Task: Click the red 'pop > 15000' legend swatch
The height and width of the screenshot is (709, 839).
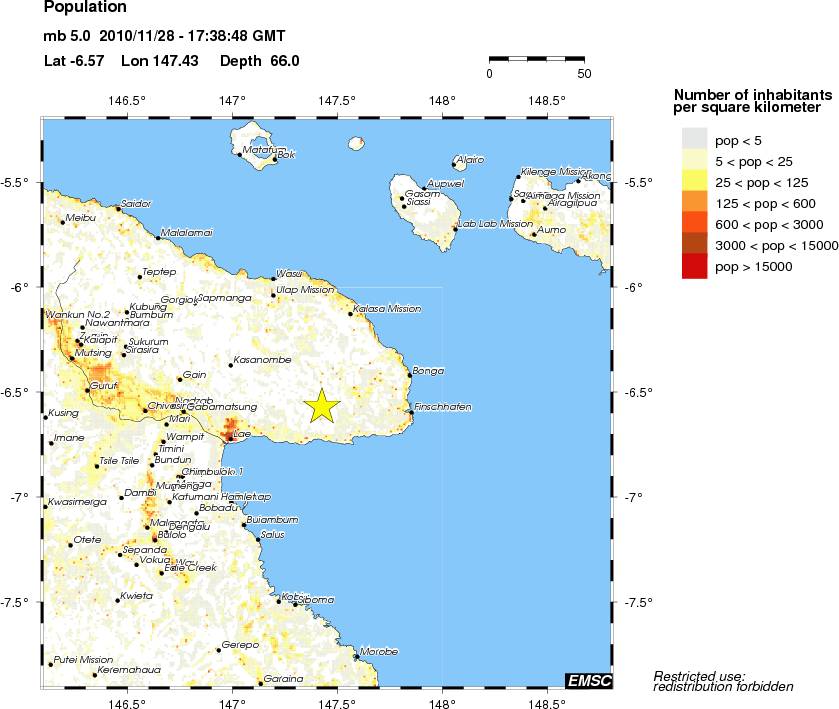Action: 694,266
